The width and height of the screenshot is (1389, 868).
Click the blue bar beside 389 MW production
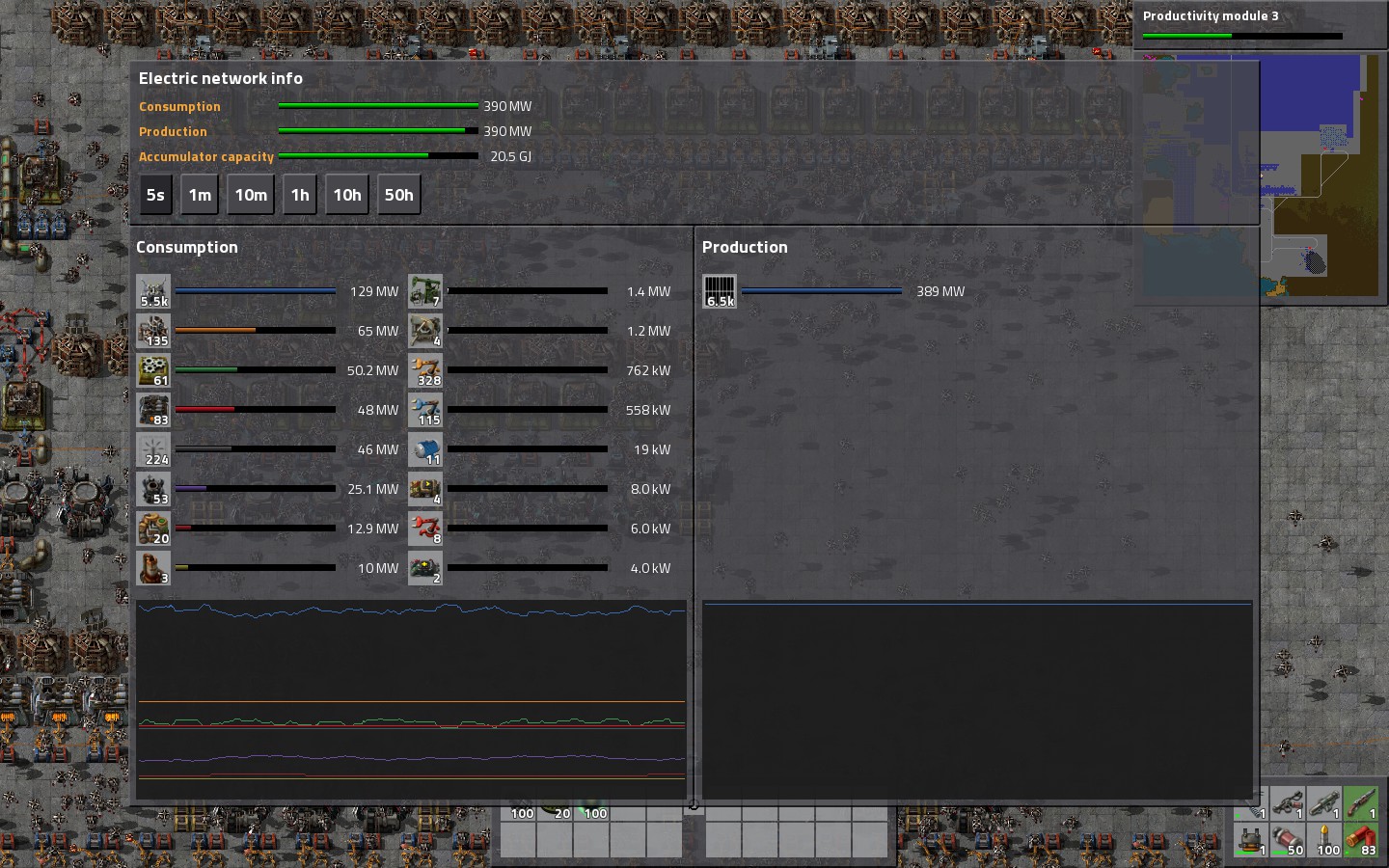pyautogui.click(x=822, y=291)
